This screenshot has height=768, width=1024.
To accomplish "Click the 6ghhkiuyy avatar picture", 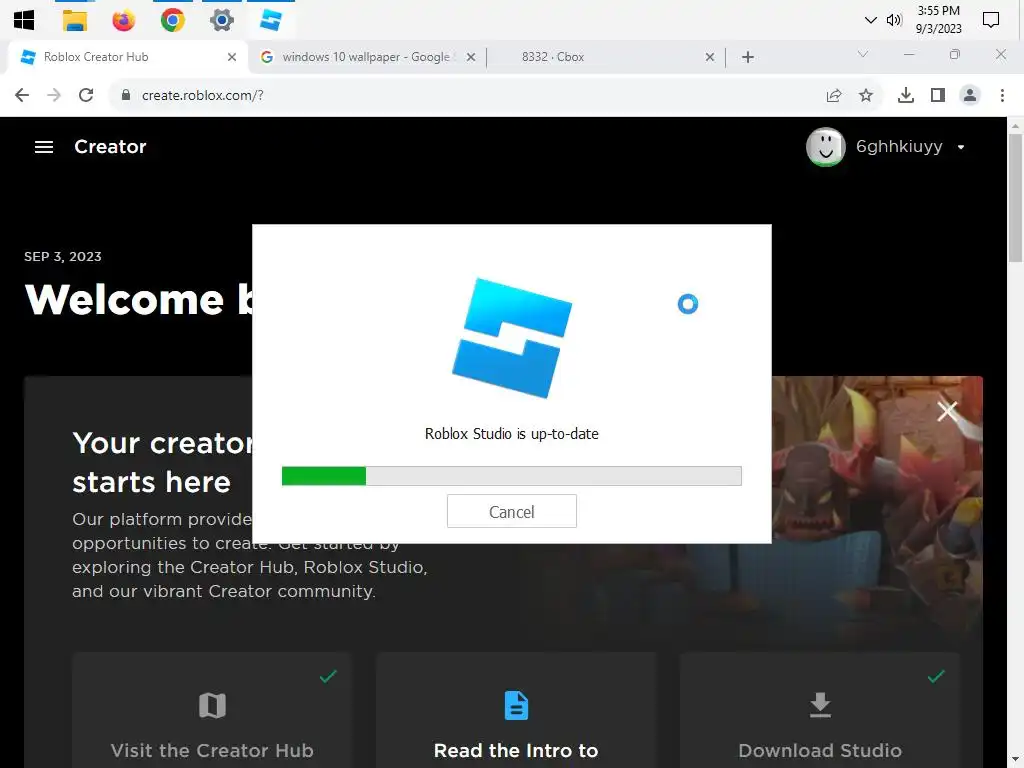I will click(825, 147).
